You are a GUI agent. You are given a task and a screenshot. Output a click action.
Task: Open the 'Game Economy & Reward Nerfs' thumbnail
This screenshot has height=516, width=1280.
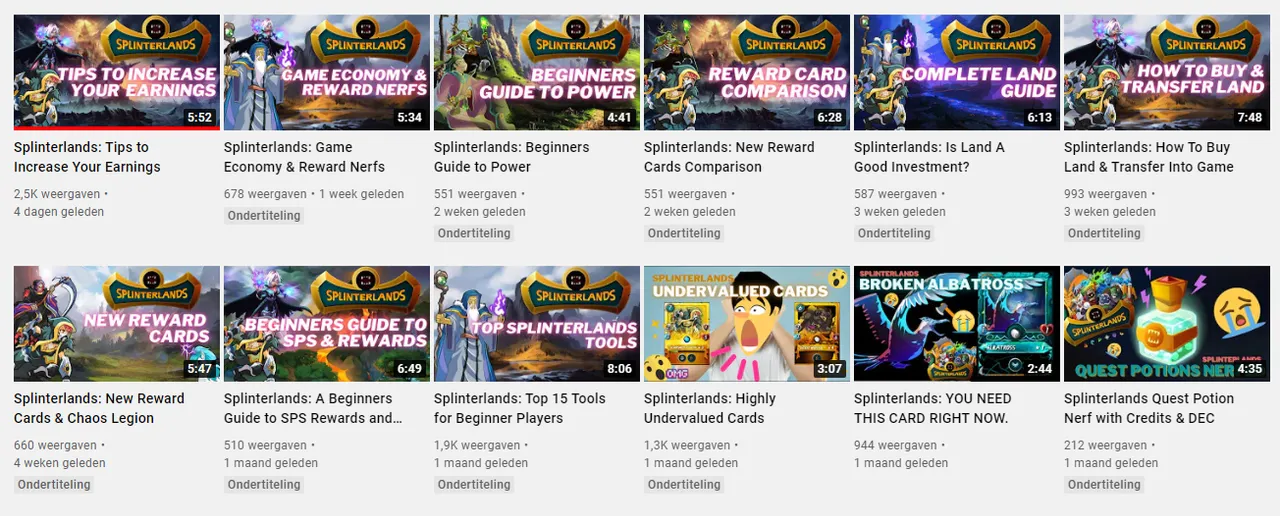coord(327,72)
